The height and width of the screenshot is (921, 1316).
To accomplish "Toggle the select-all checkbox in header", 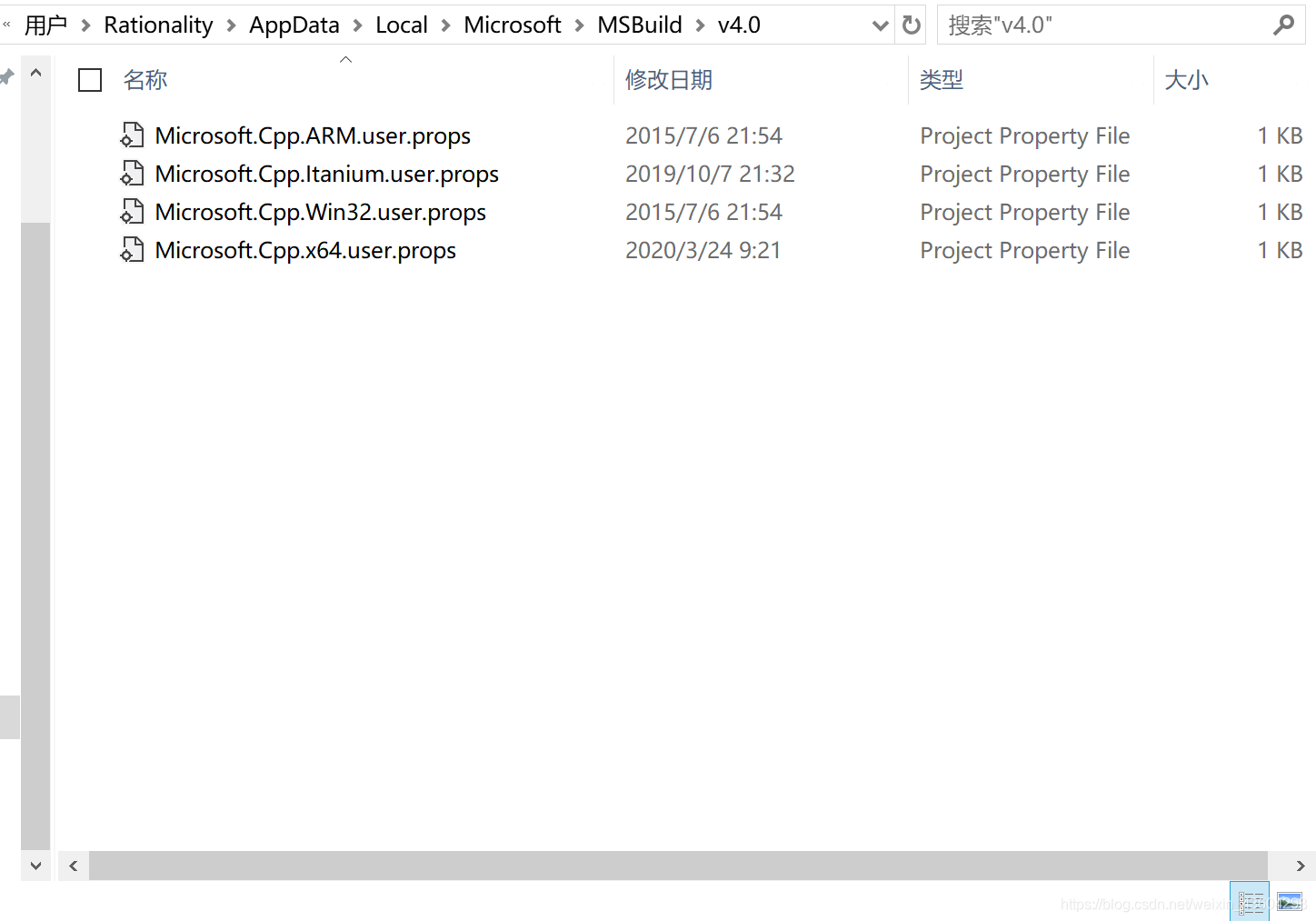I will tap(90, 80).
